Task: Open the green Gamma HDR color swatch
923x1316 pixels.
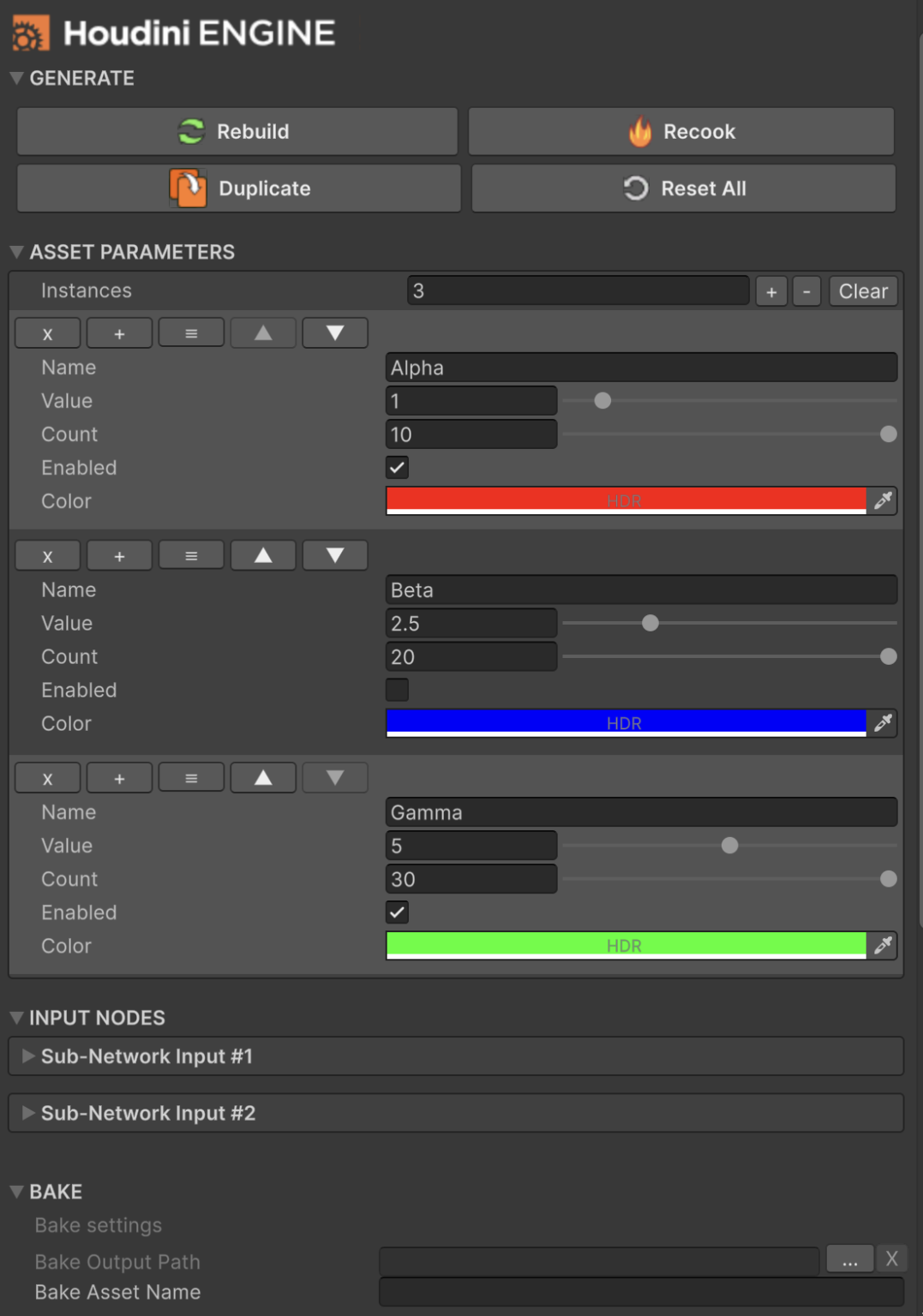Action: point(626,945)
